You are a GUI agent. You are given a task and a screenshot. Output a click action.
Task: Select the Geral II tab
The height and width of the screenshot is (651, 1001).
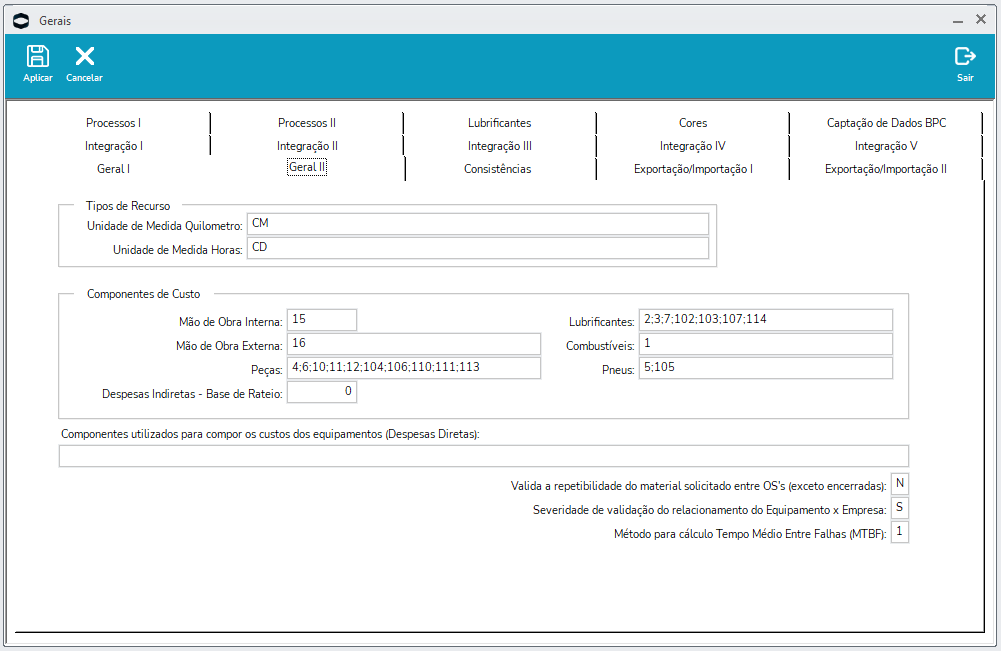(307, 167)
